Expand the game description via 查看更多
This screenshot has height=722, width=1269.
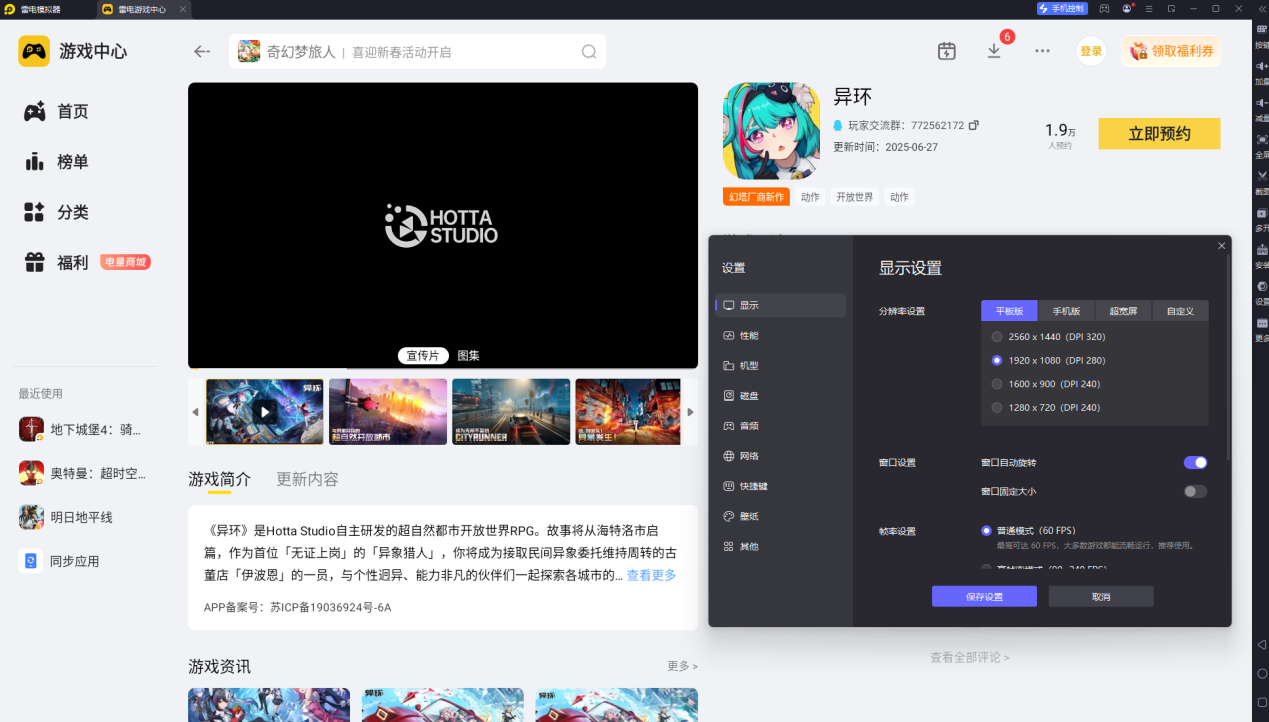(x=650, y=574)
